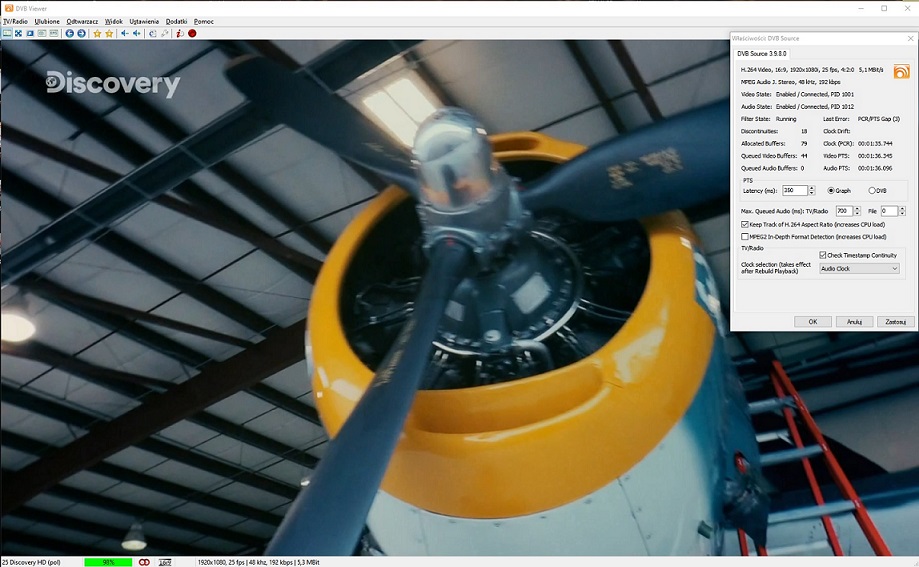Click the 16:9 aspect ratio status icon
The height and width of the screenshot is (567, 919).
coord(165,562)
